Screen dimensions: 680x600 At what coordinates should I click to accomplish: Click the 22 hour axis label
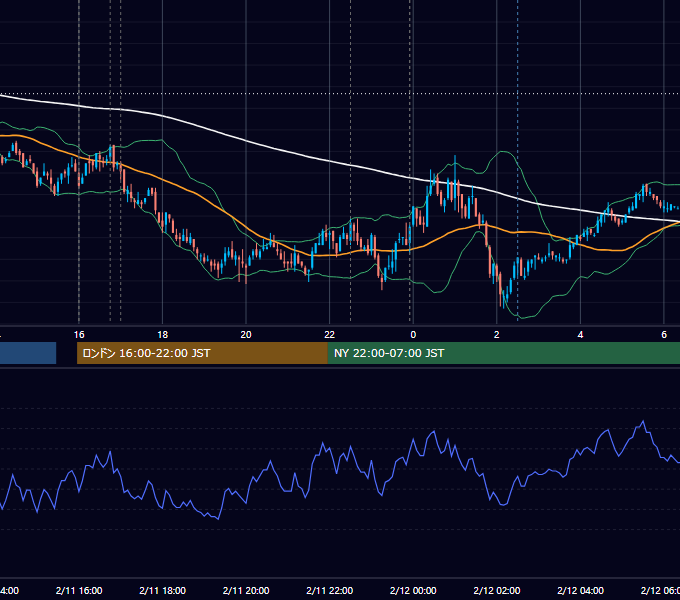coord(330,335)
